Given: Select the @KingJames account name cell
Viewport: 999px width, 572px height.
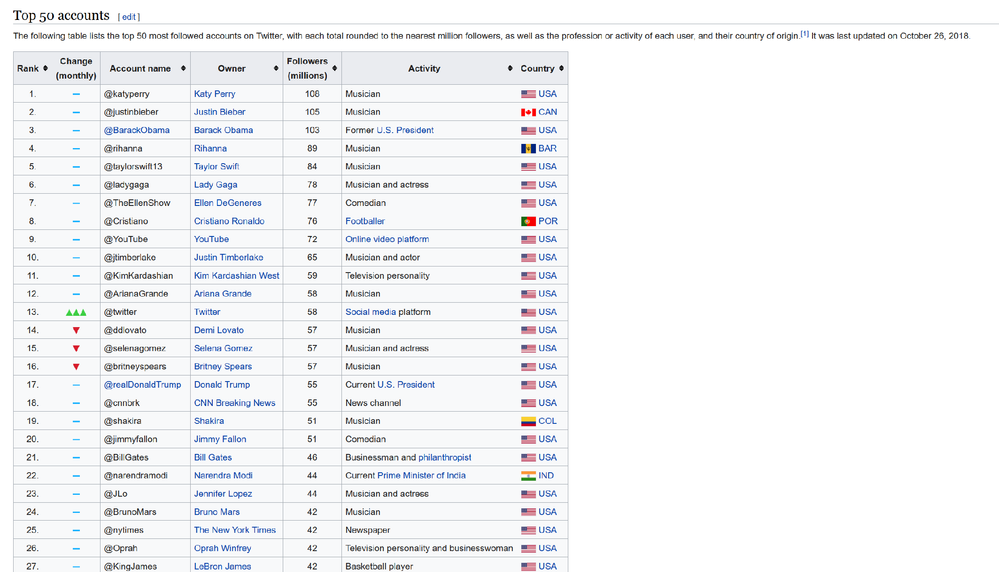Looking at the screenshot, I should pos(145,566).
